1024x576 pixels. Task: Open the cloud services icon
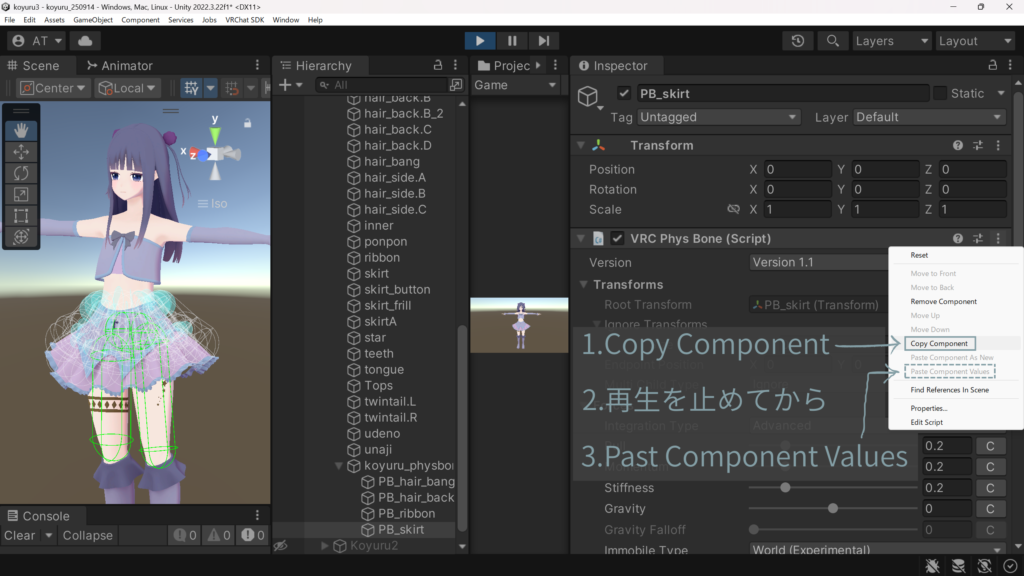[x=85, y=41]
